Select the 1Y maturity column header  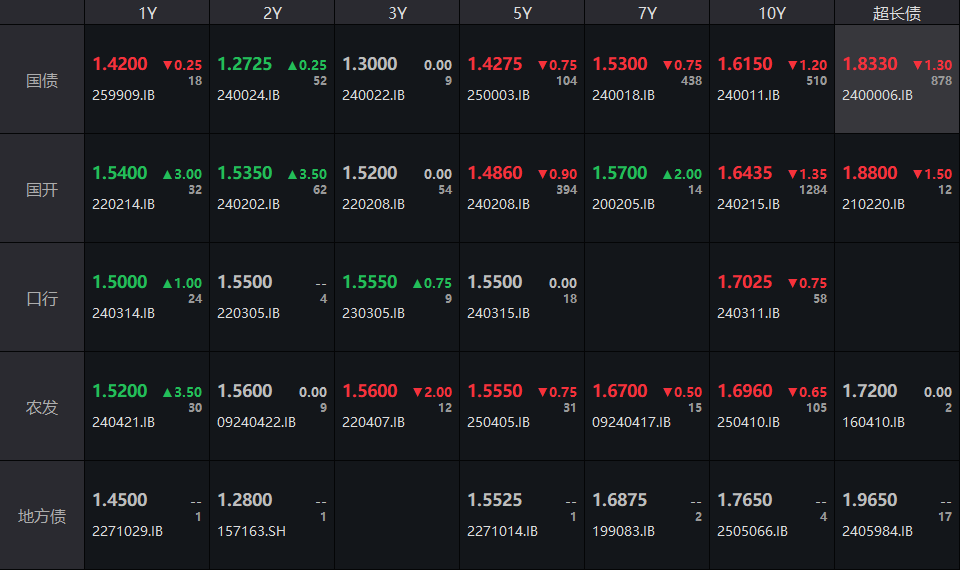[x=147, y=13]
